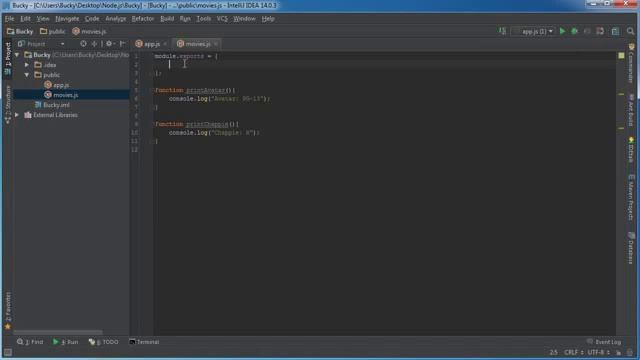Viewport: 640px width, 360px height.
Task: Collapse all icon in Project panel header
Action: pos(94,44)
